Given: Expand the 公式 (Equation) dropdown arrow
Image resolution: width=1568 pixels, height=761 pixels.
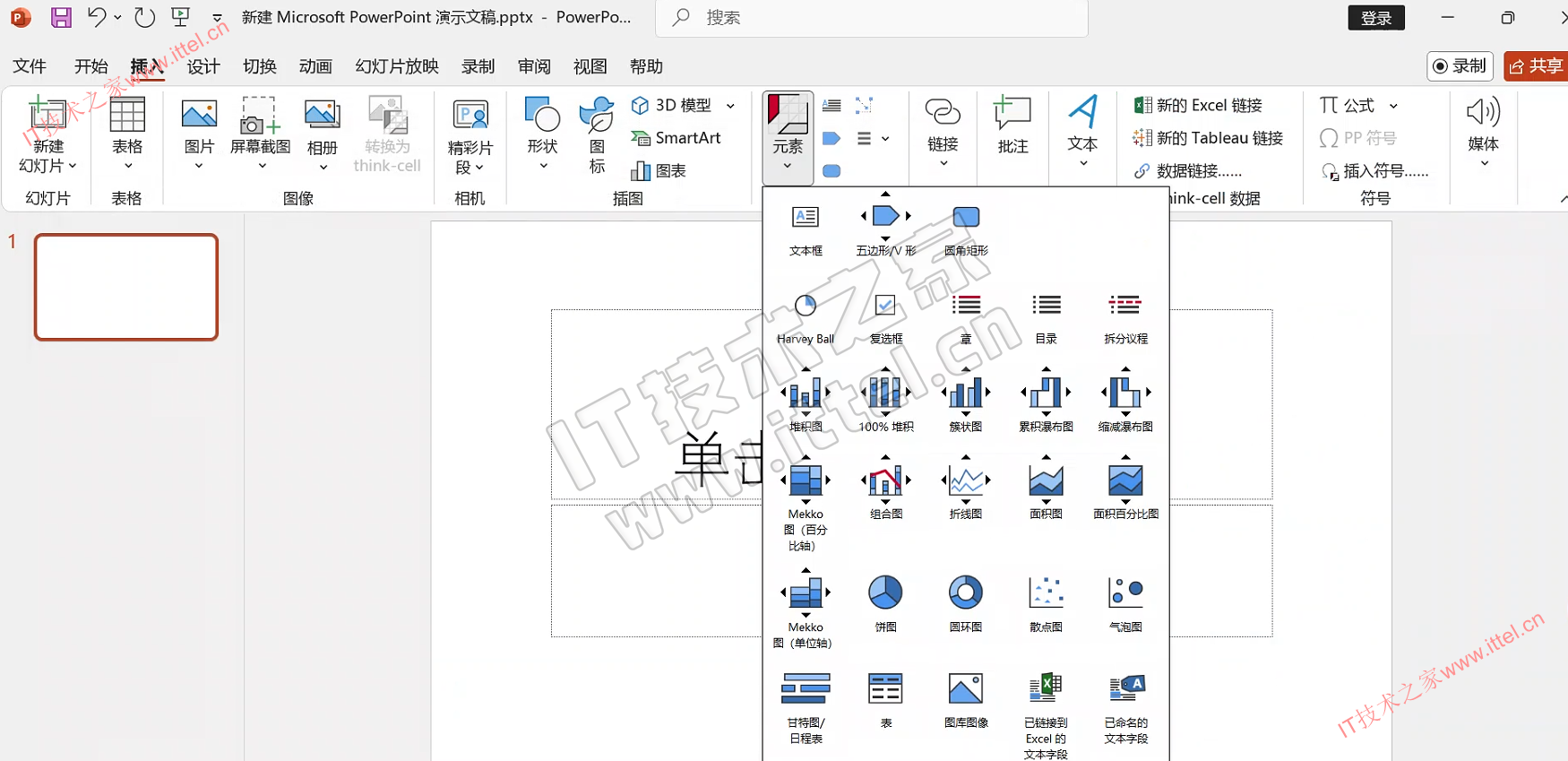Looking at the screenshot, I should click(x=1393, y=106).
